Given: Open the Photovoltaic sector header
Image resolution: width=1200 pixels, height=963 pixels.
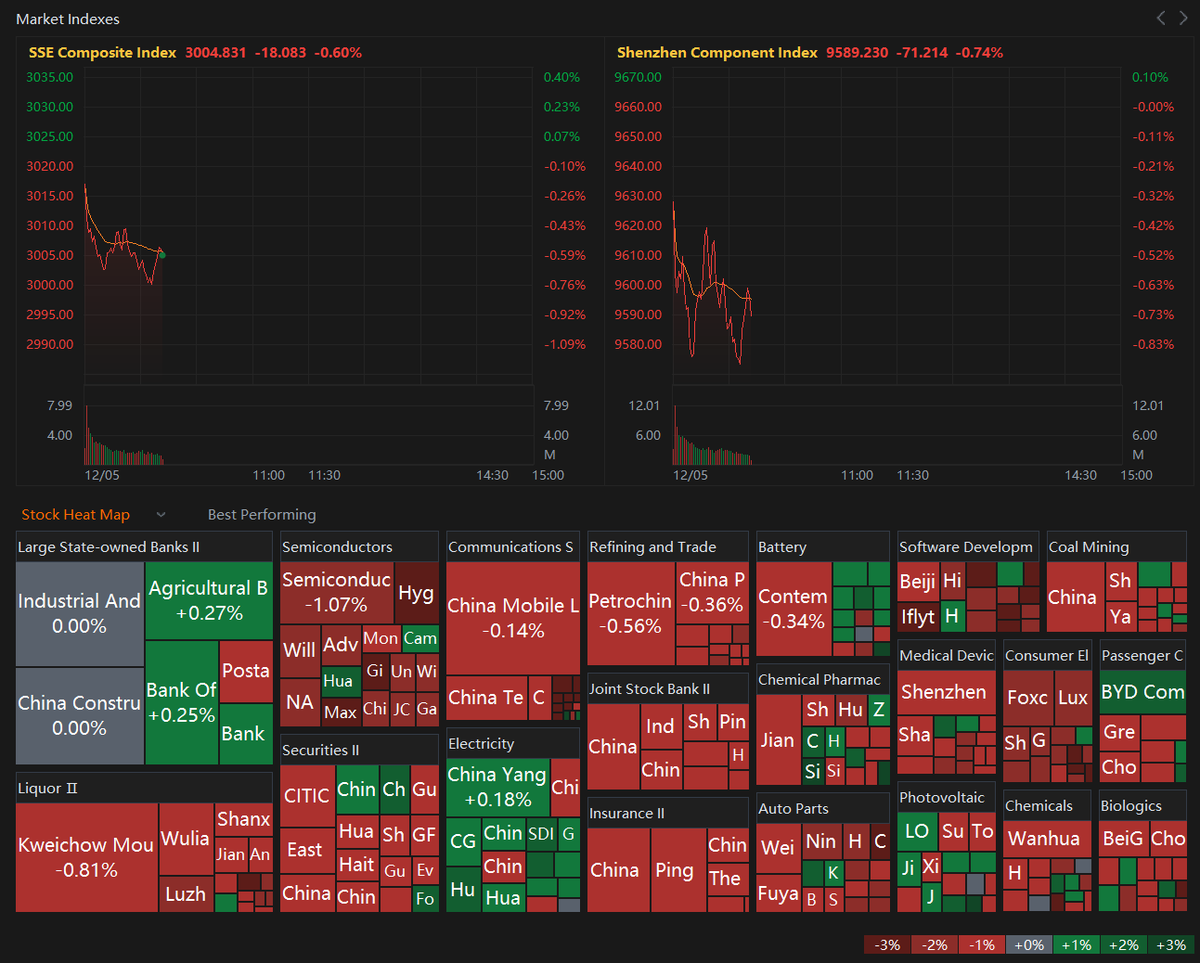Looking at the screenshot, I should pos(945,798).
